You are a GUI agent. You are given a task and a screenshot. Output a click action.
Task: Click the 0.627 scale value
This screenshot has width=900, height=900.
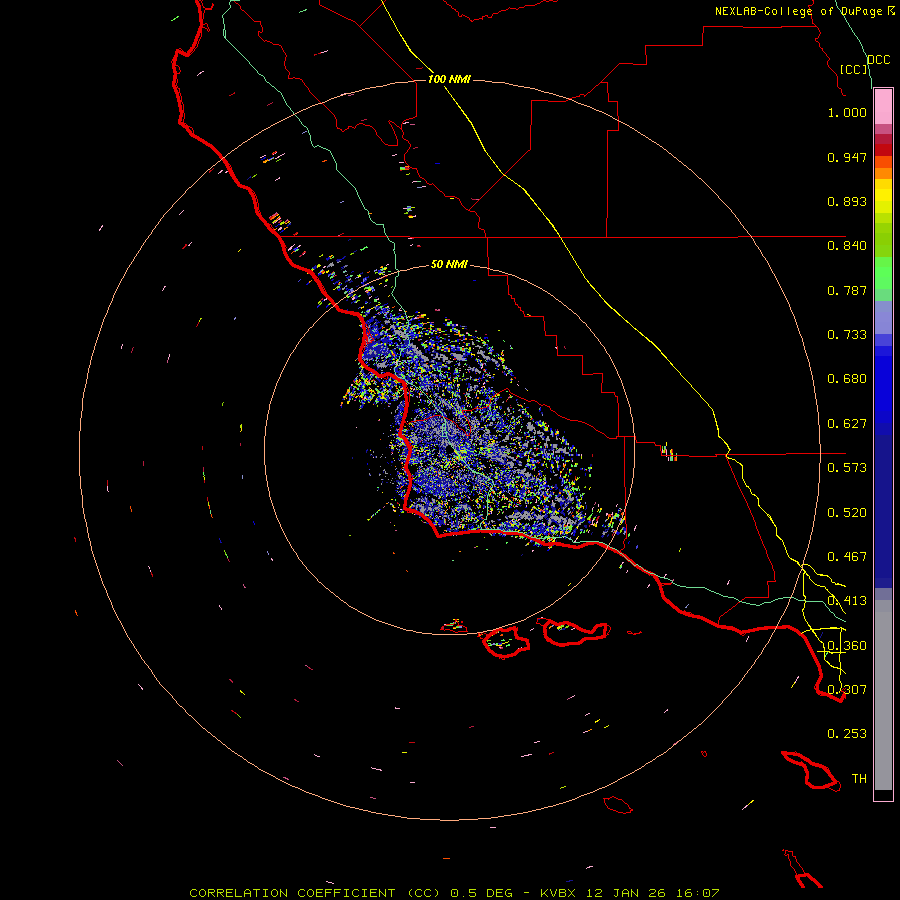pos(847,424)
